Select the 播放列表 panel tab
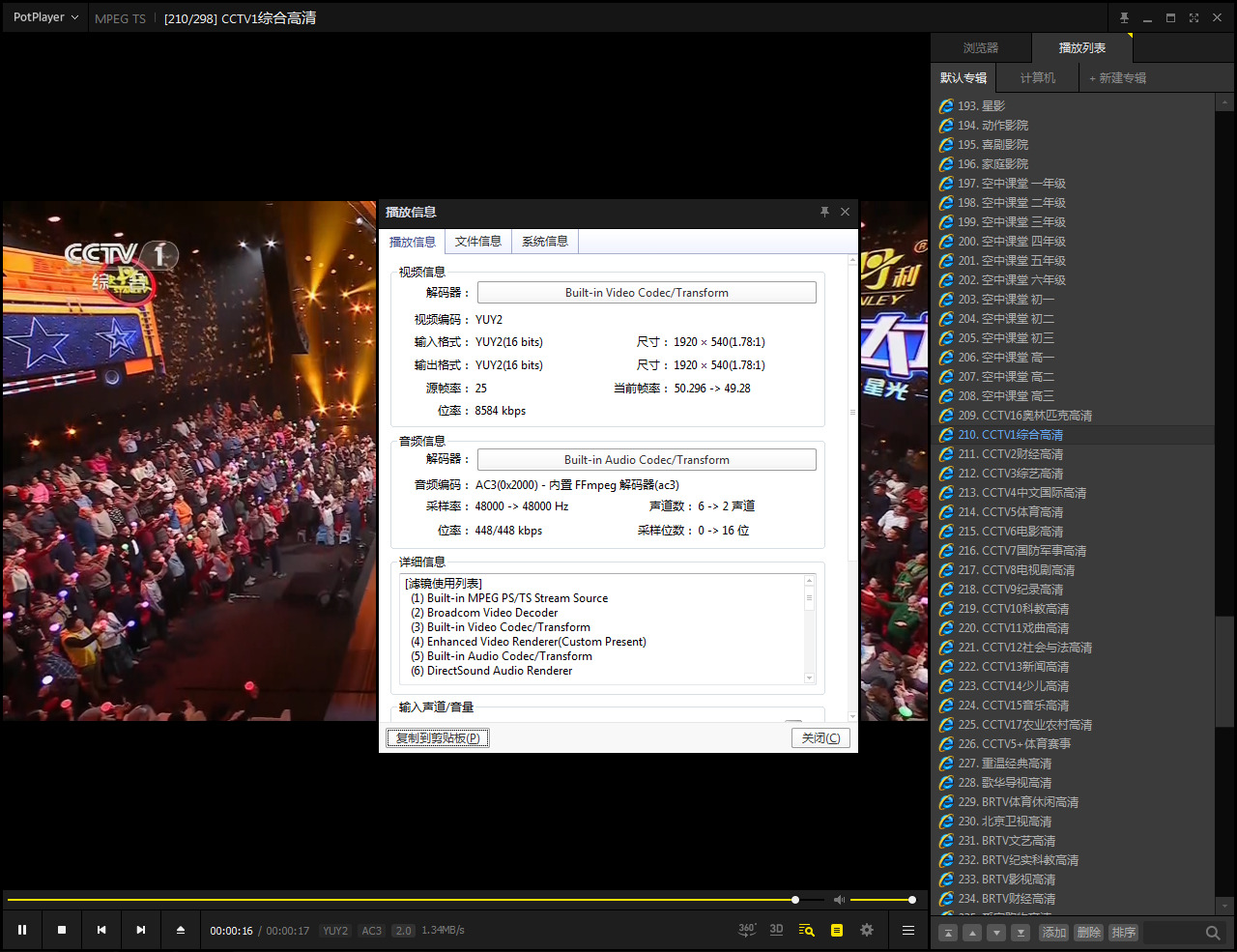Screen dimensions: 1237x952 (x=1081, y=47)
